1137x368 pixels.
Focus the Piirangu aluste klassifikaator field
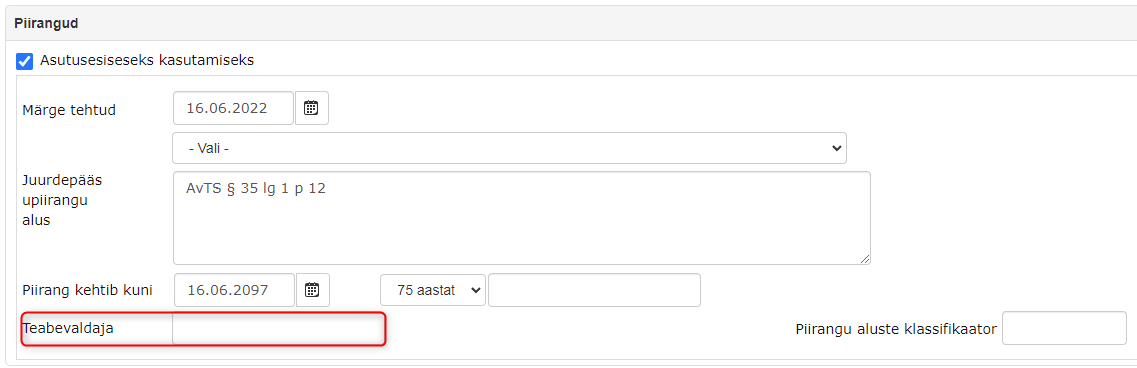1064,329
